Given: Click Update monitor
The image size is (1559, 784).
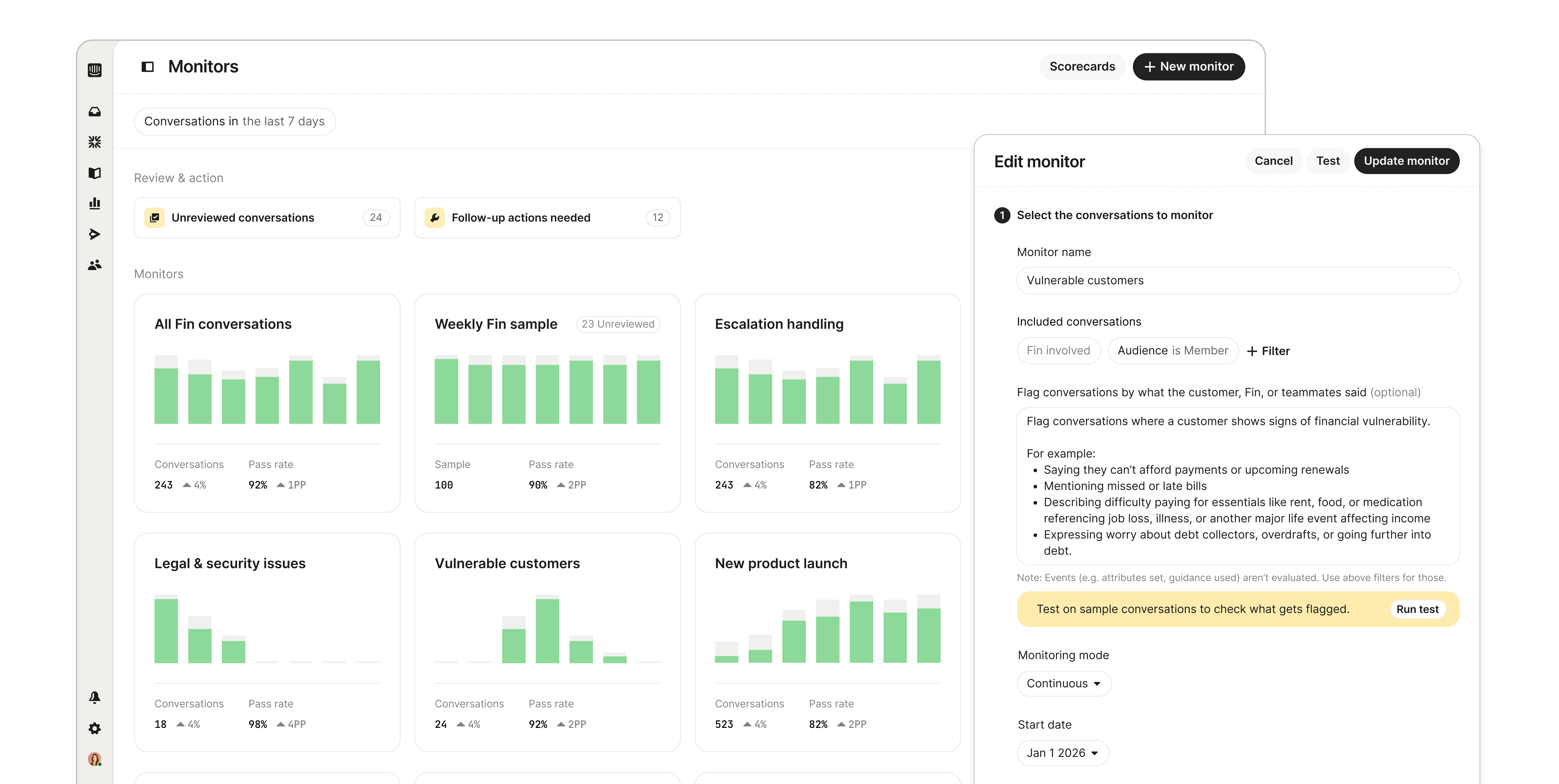Looking at the screenshot, I should point(1407,161).
